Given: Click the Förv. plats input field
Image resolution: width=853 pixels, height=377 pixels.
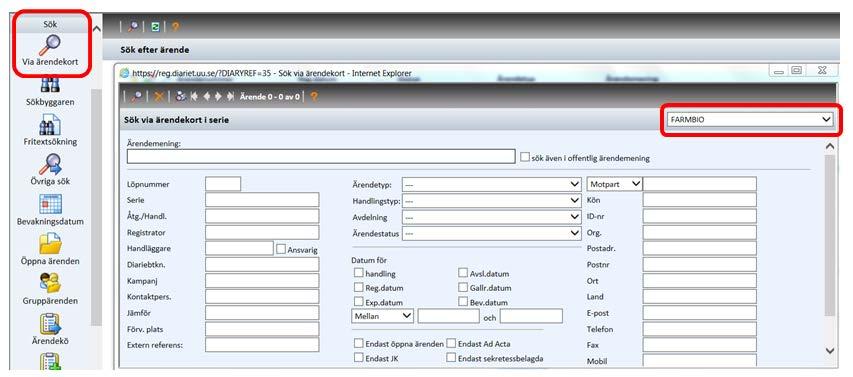Looking at the screenshot, I should pyautogui.click(x=262, y=329).
